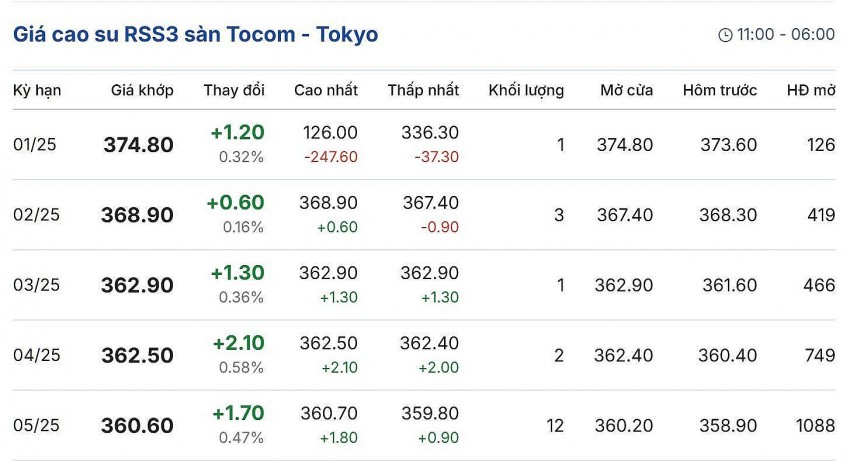The width and height of the screenshot is (850, 461).
Task: Click the Thấp nhất column header
Action: click(x=423, y=90)
